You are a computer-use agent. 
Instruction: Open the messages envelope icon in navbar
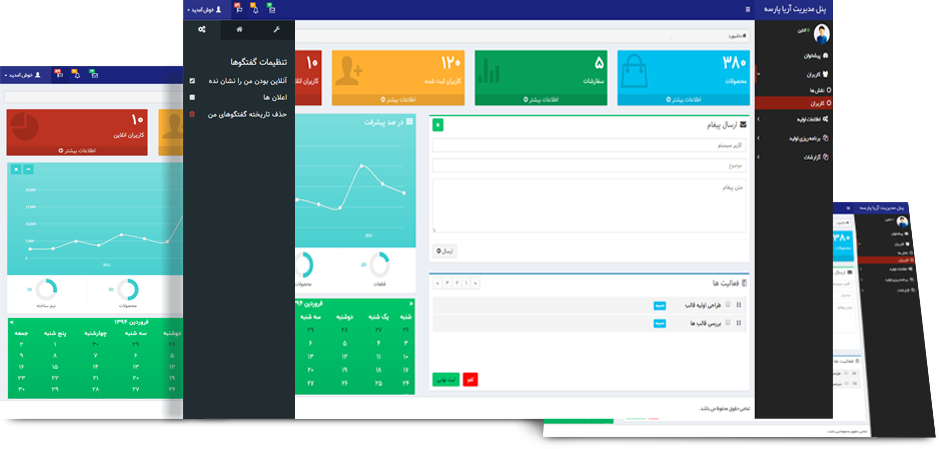(273, 8)
